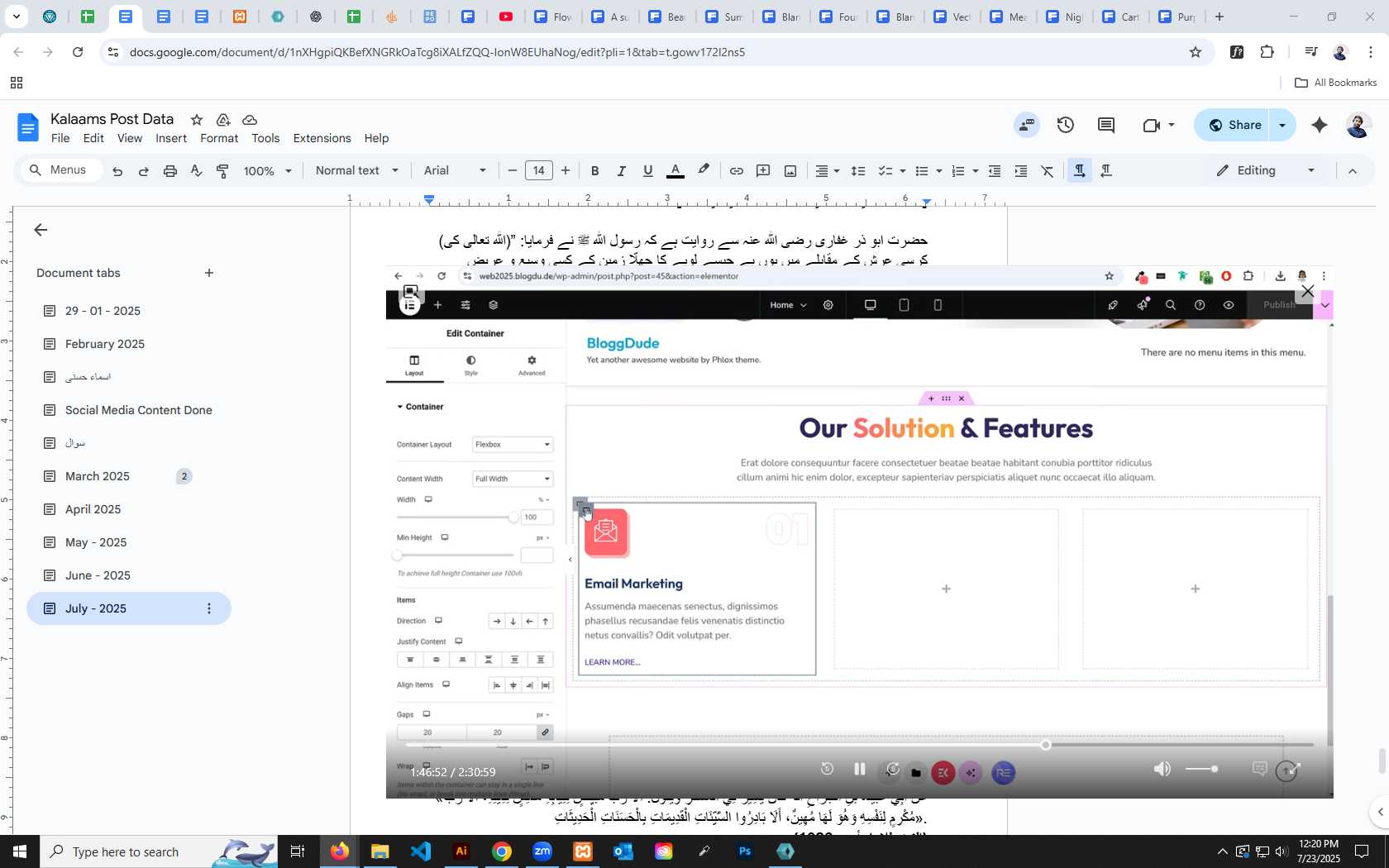Toggle Bold formatting
The image size is (1389, 868).
point(594,171)
